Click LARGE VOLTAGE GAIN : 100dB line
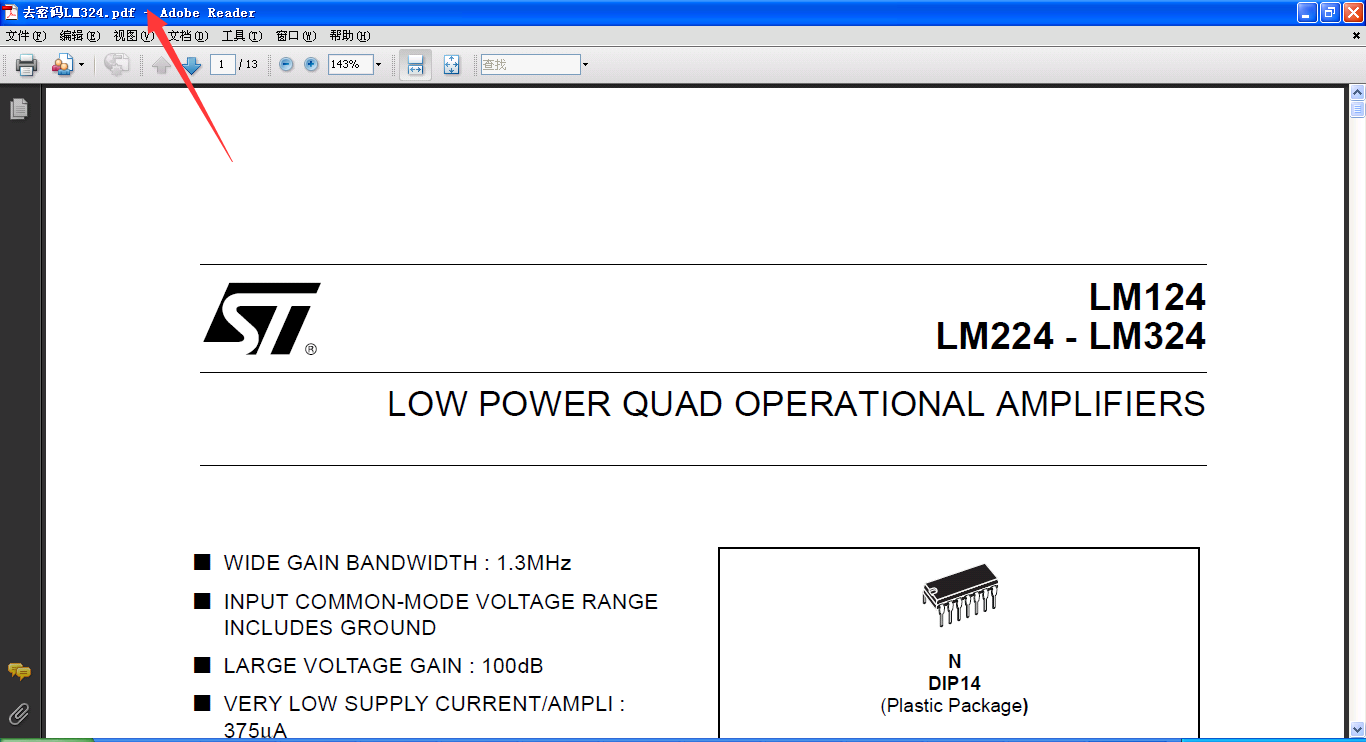 point(383,666)
